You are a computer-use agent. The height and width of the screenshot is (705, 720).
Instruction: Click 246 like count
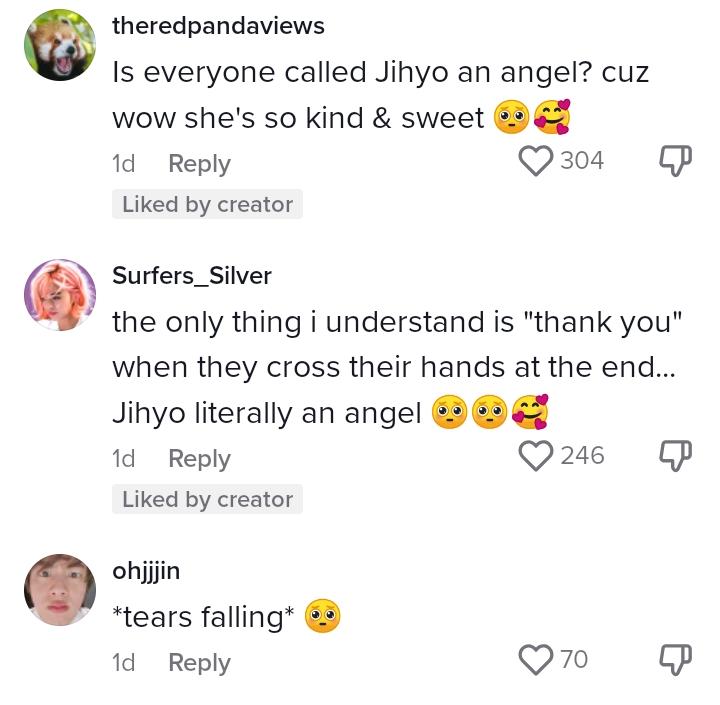[582, 456]
